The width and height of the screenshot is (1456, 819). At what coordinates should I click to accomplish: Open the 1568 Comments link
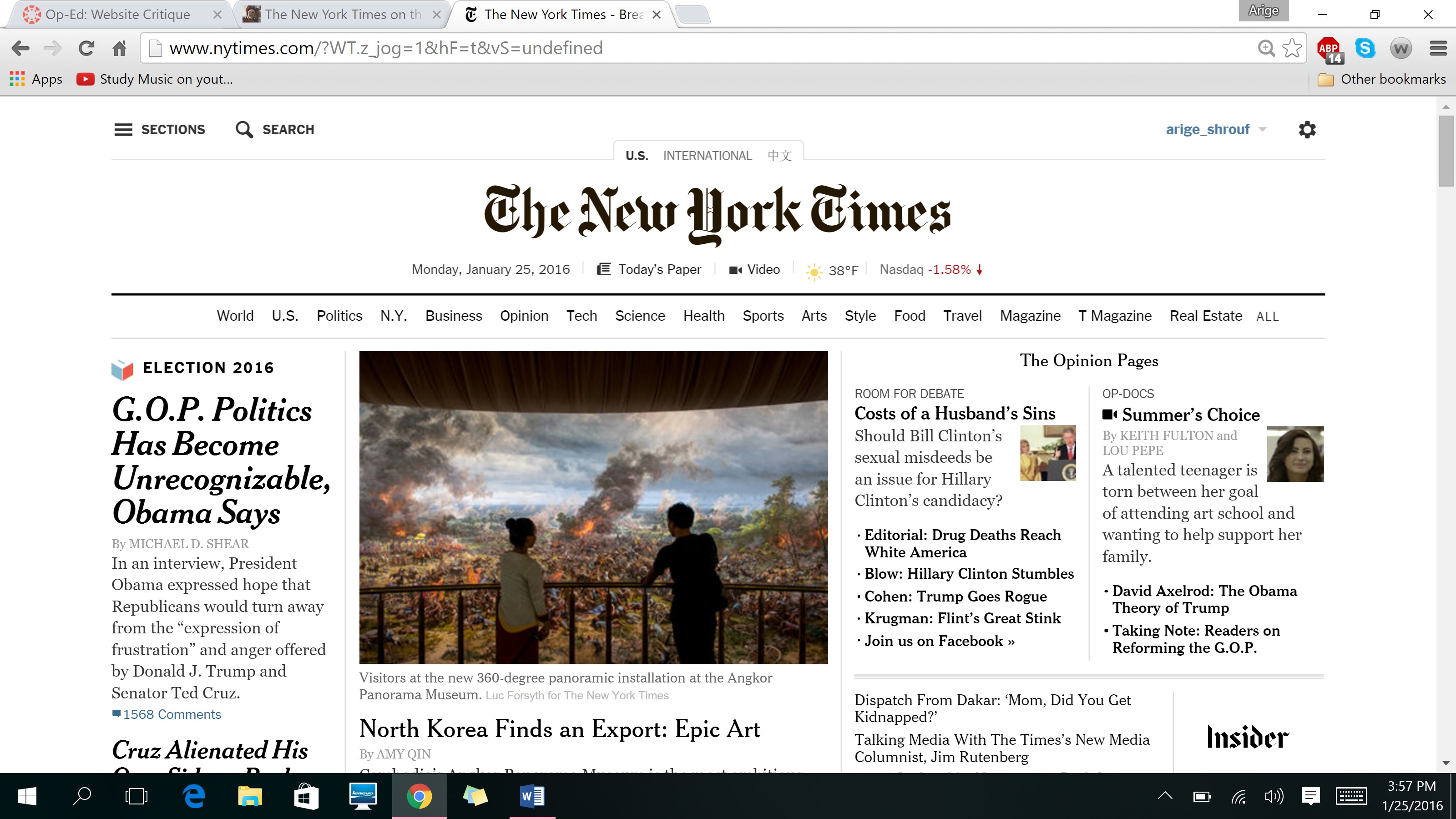[172, 714]
